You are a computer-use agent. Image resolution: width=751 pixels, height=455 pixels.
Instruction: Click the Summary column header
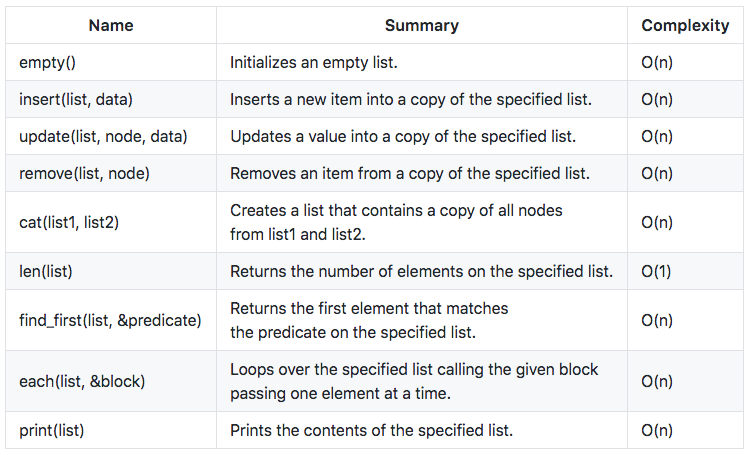(x=422, y=25)
